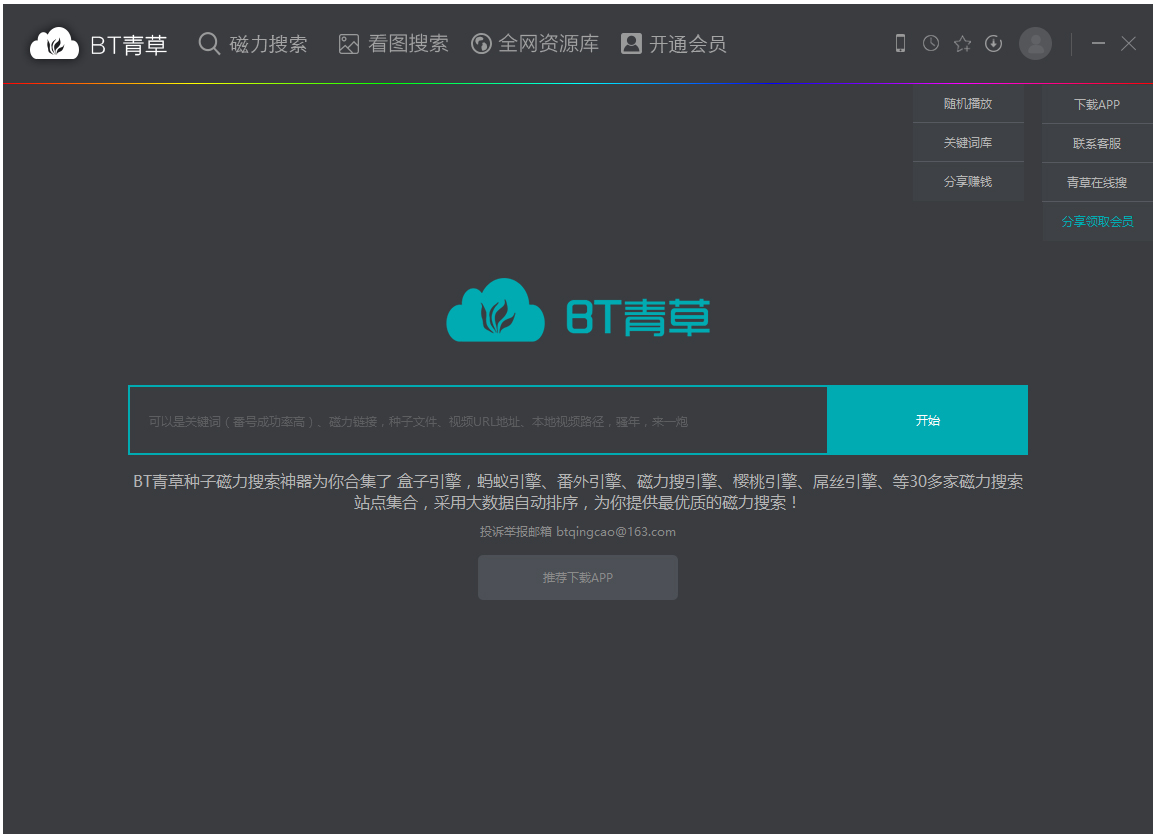Click the user avatar icon
Image resolution: width=1156 pixels, height=837 pixels.
[x=1035, y=44]
